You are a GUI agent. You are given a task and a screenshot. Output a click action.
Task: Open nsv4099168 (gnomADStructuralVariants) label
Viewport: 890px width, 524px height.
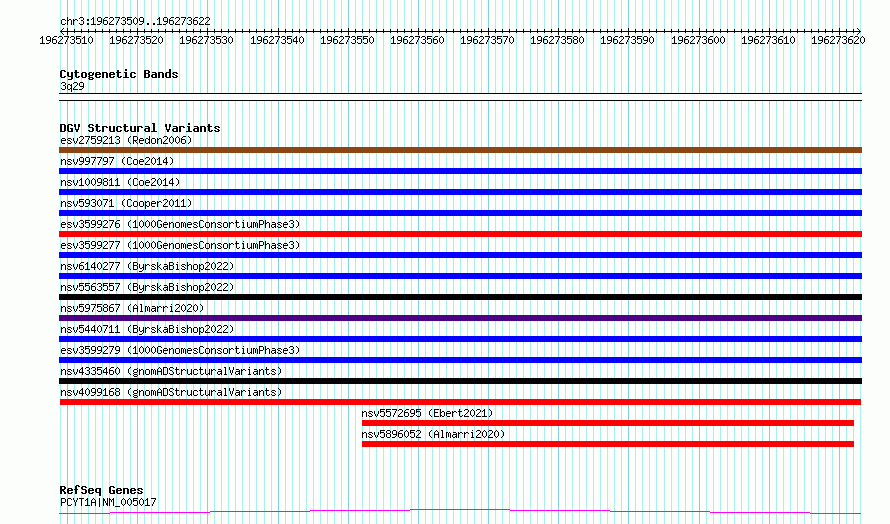click(171, 392)
